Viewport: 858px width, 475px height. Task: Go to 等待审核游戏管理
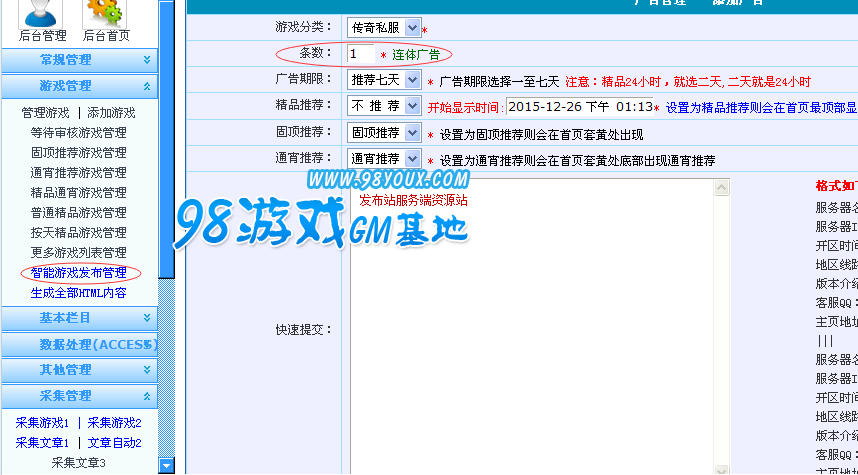pos(78,133)
